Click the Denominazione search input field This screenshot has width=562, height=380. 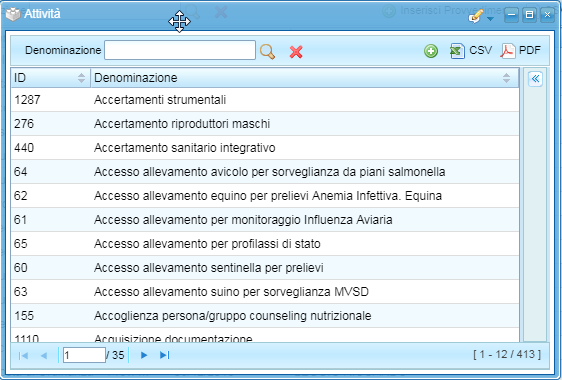pos(180,50)
